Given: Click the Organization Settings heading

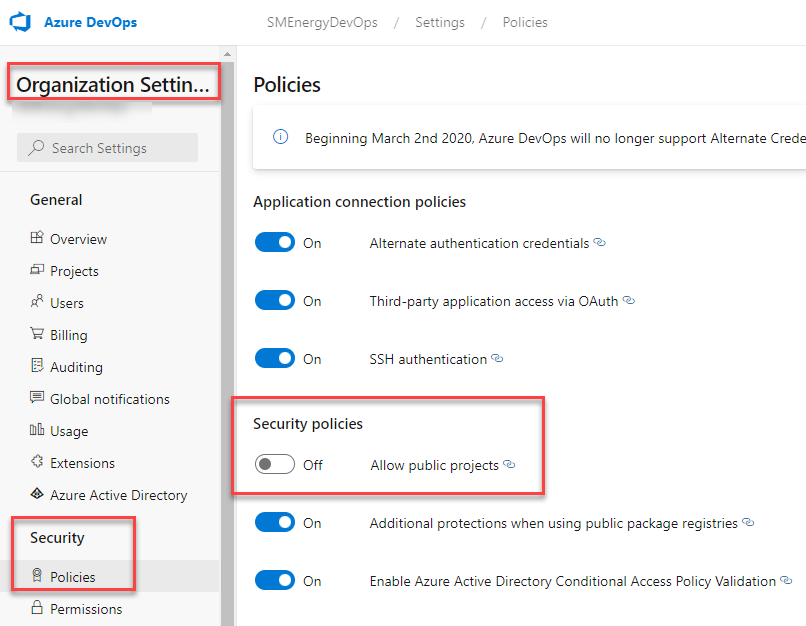Looking at the screenshot, I should 113,84.
